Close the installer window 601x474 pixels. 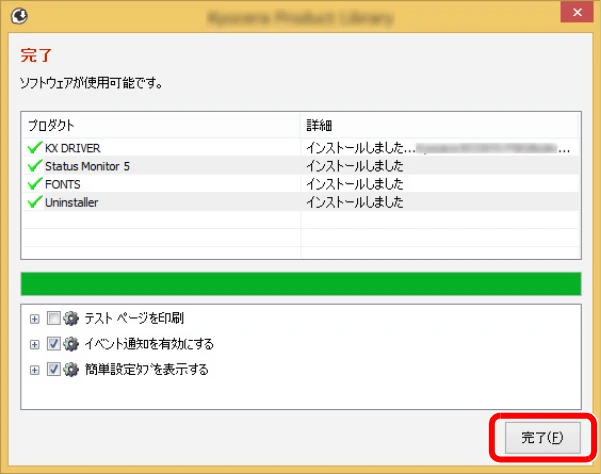(577, 12)
